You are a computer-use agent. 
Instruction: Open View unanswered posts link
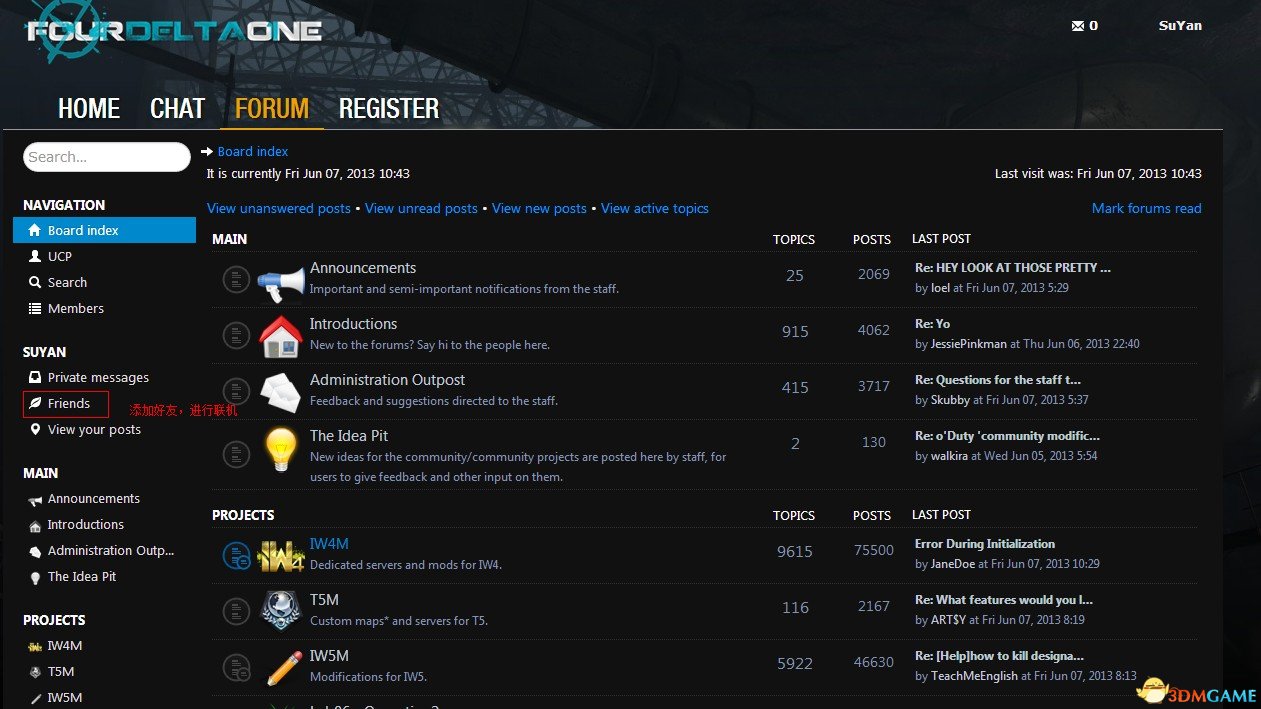pos(278,209)
